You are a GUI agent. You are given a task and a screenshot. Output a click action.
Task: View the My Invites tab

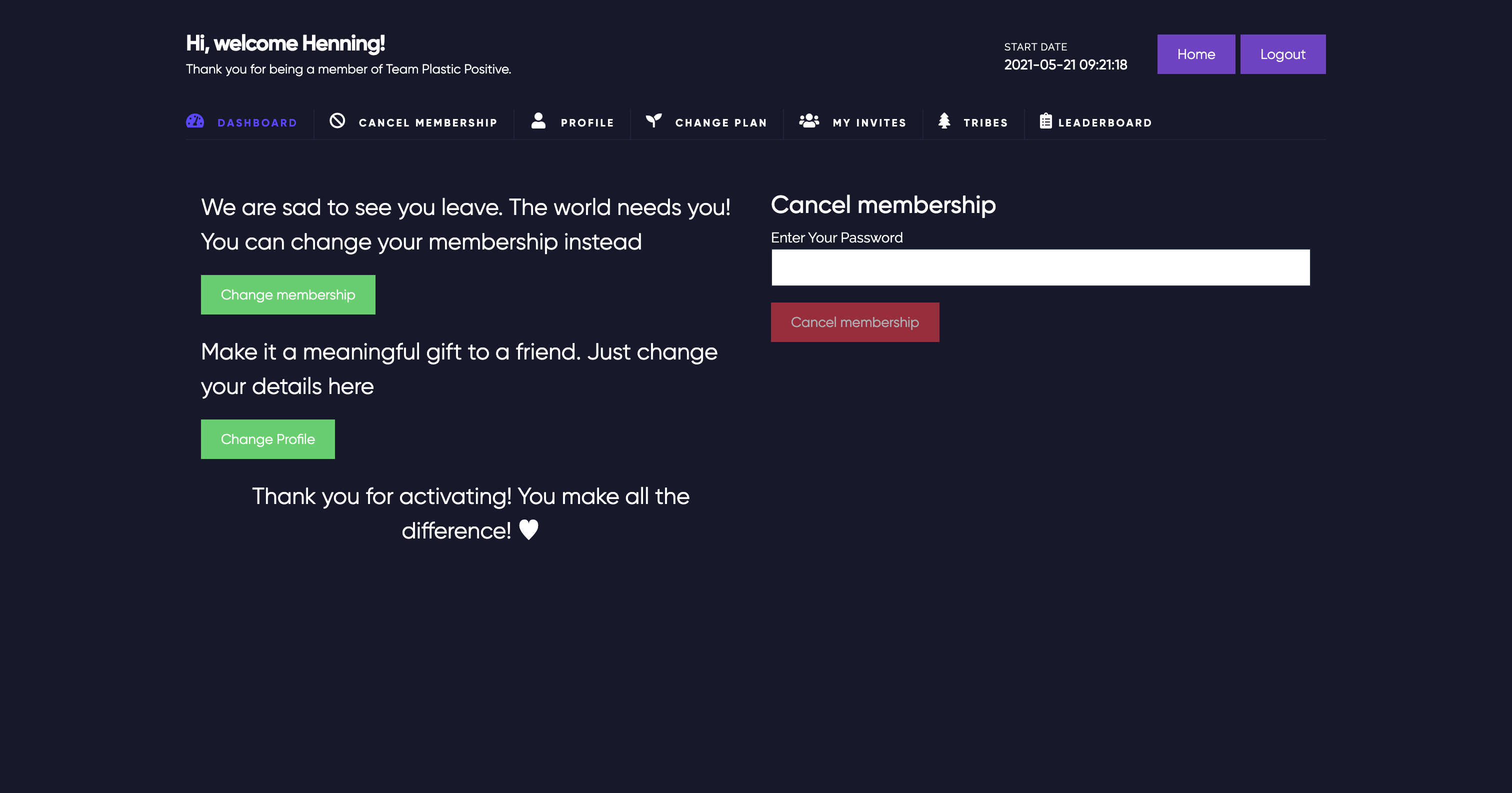pyautogui.click(x=853, y=122)
